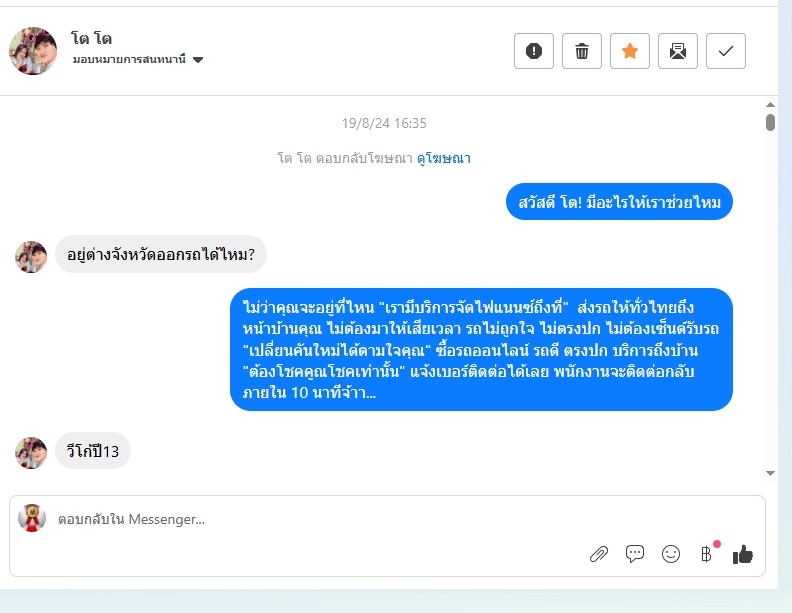This screenshot has width=792, height=613.
Task: Open the emoji picker smiley icon
Action: tap(670, 554)
